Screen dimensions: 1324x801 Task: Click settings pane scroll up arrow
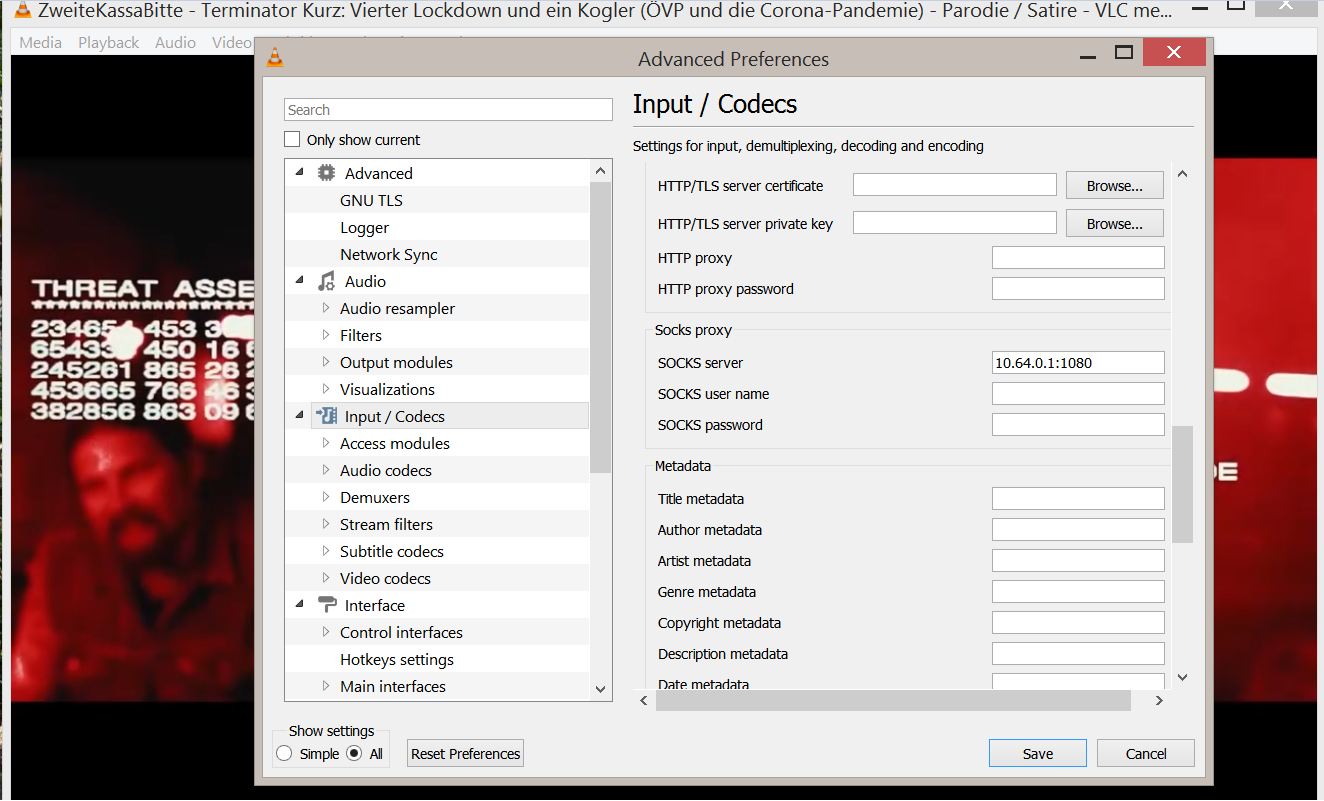pos(1182,174)
